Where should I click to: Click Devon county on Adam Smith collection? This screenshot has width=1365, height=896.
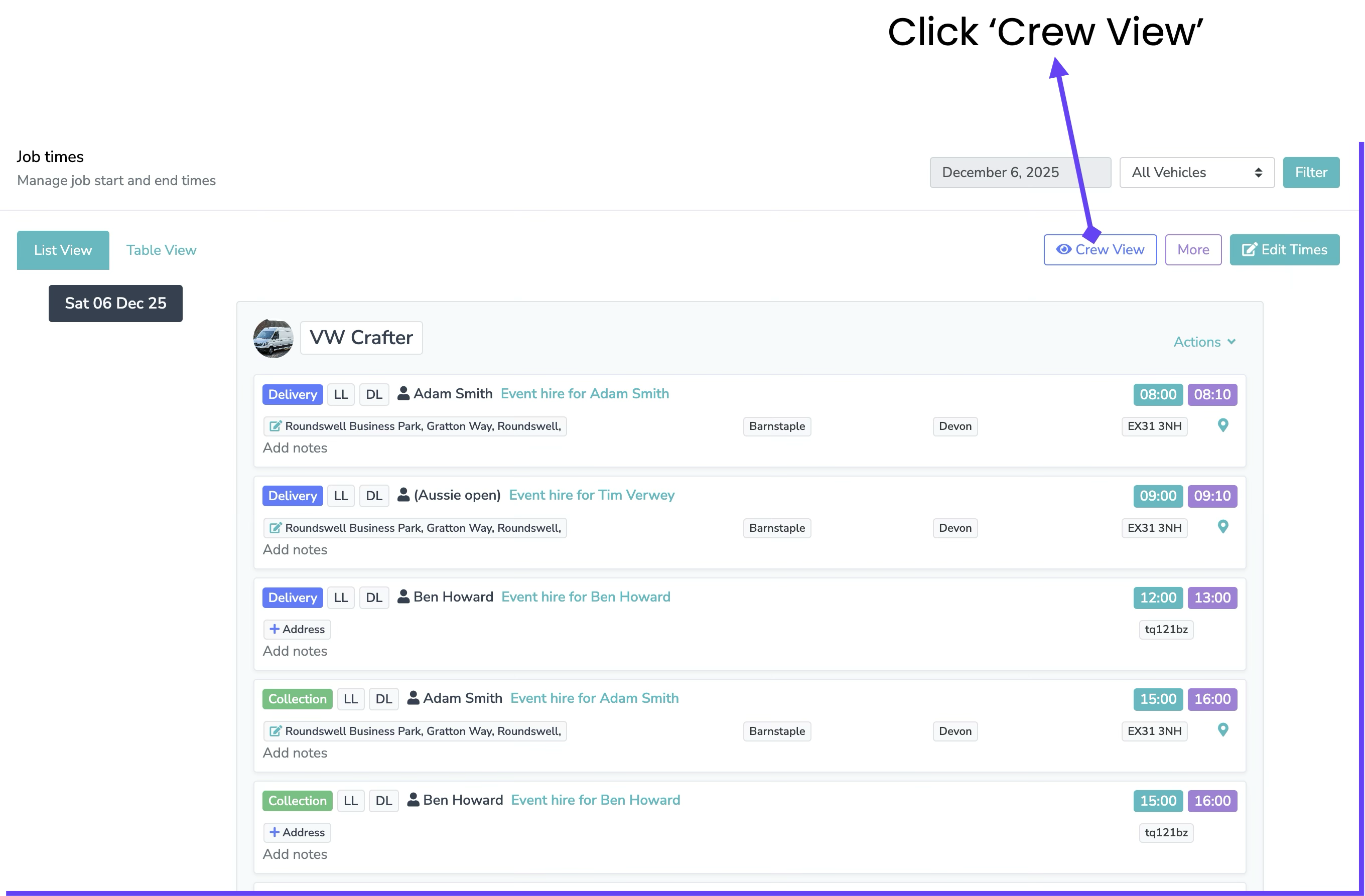point(955,731)
